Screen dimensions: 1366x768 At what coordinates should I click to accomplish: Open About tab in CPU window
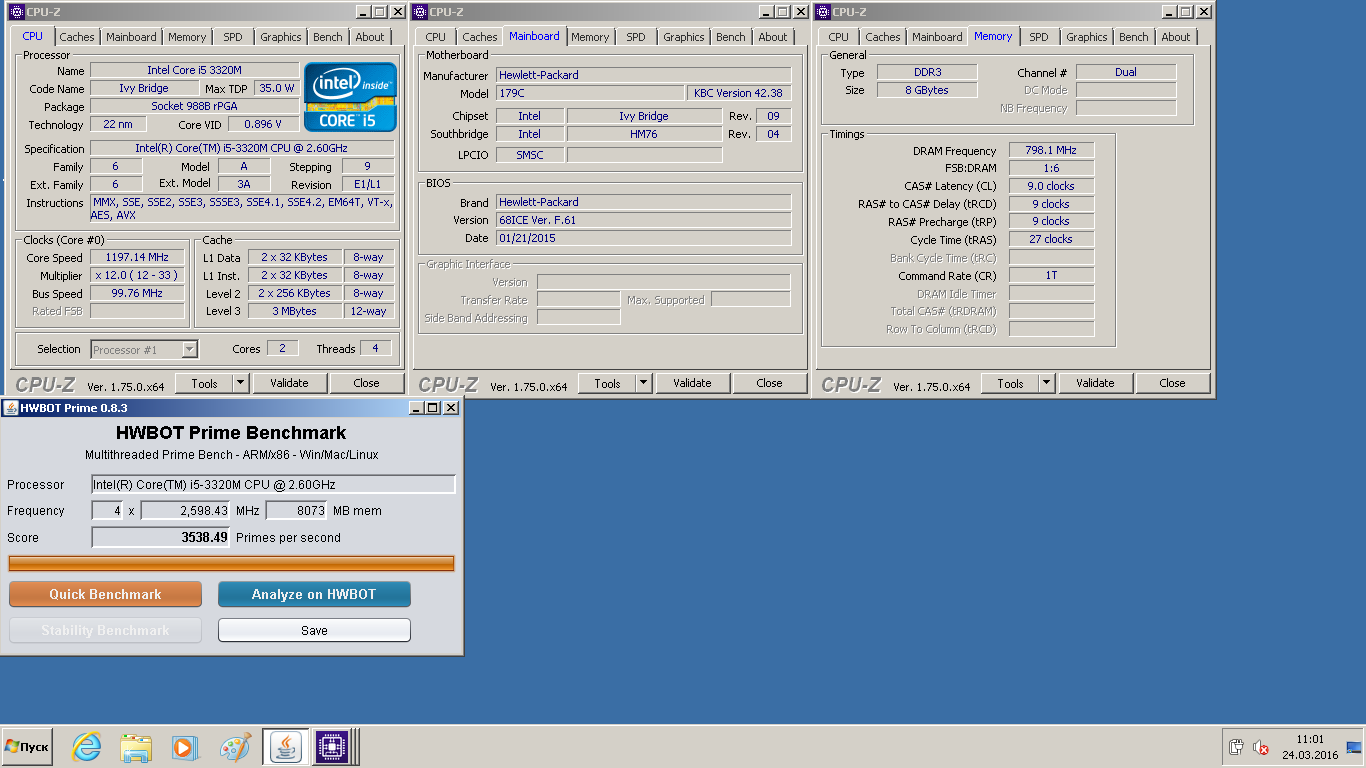(x=370, y=37)
